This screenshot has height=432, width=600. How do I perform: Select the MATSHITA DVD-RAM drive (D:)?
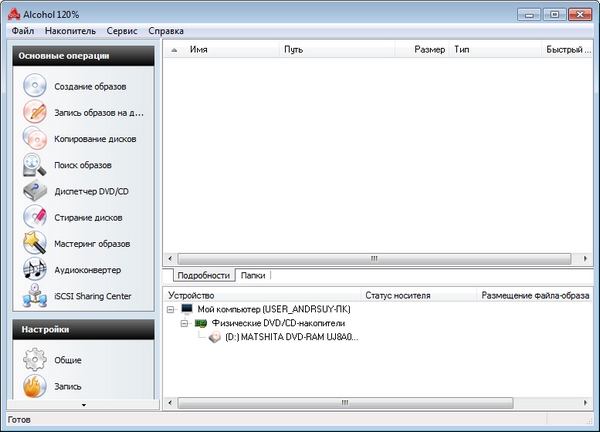284,338
